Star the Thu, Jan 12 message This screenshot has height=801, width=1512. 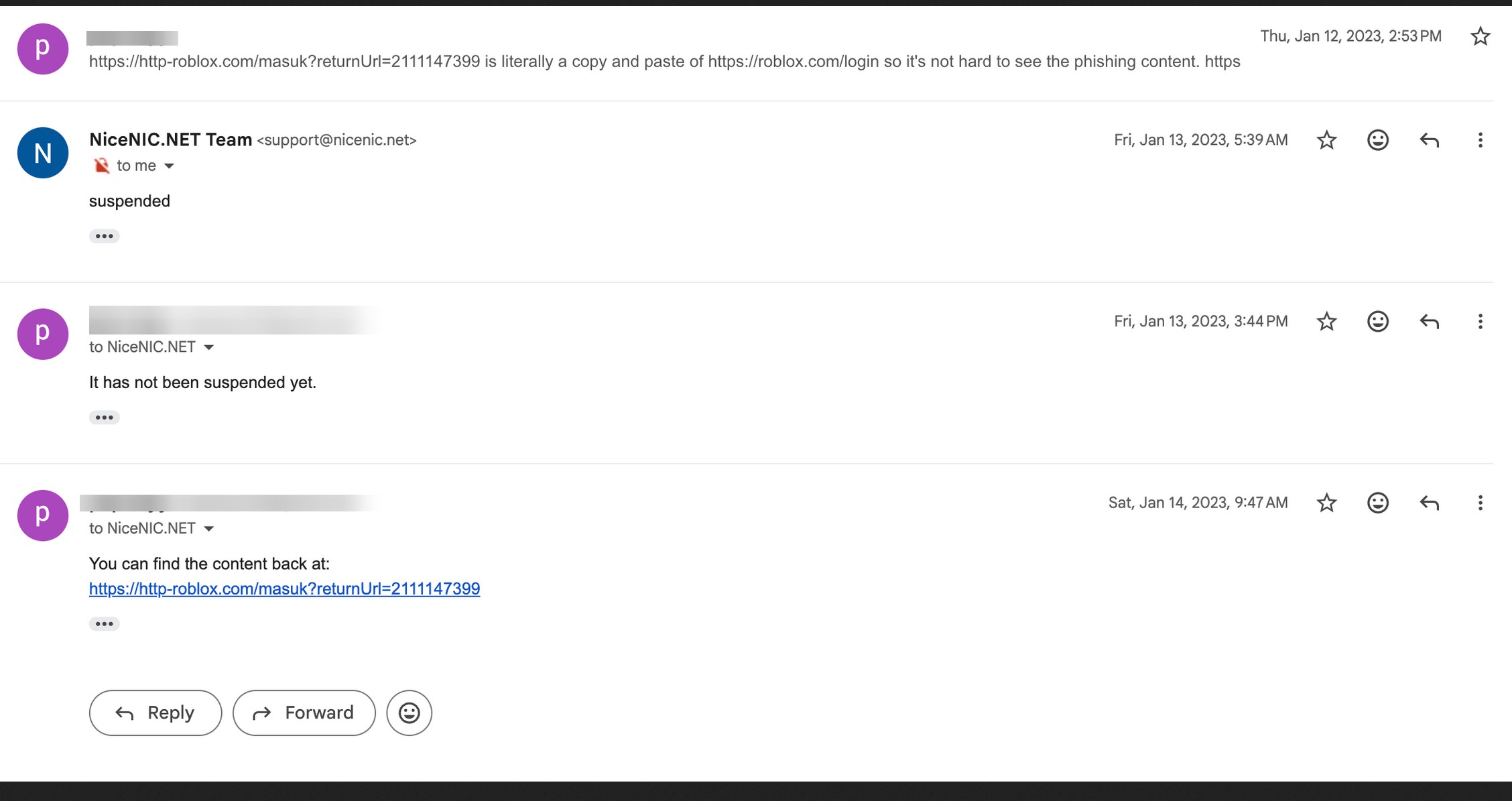click(x=1480, y=36)
